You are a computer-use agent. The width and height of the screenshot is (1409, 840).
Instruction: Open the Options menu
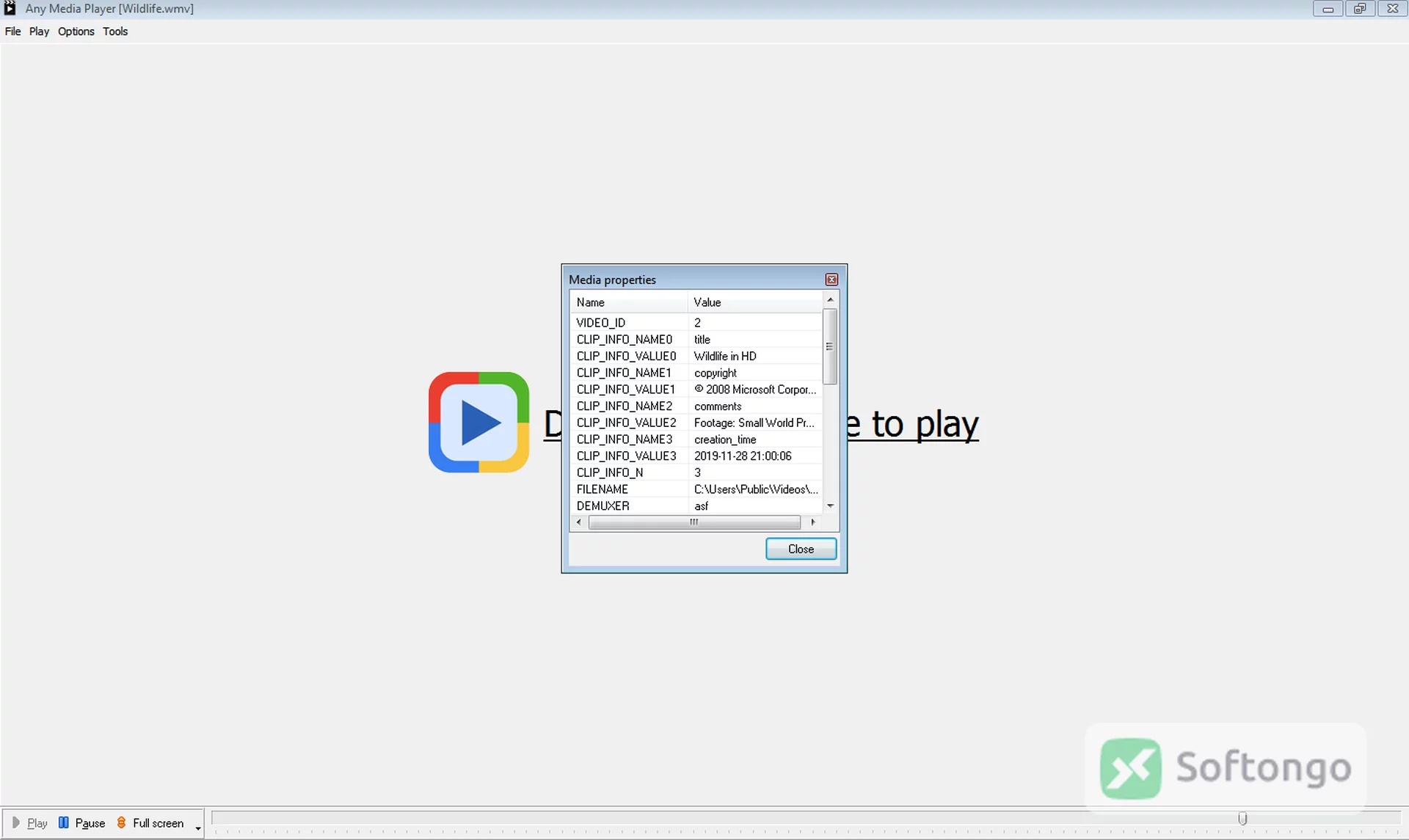click(x=76, y=32)
